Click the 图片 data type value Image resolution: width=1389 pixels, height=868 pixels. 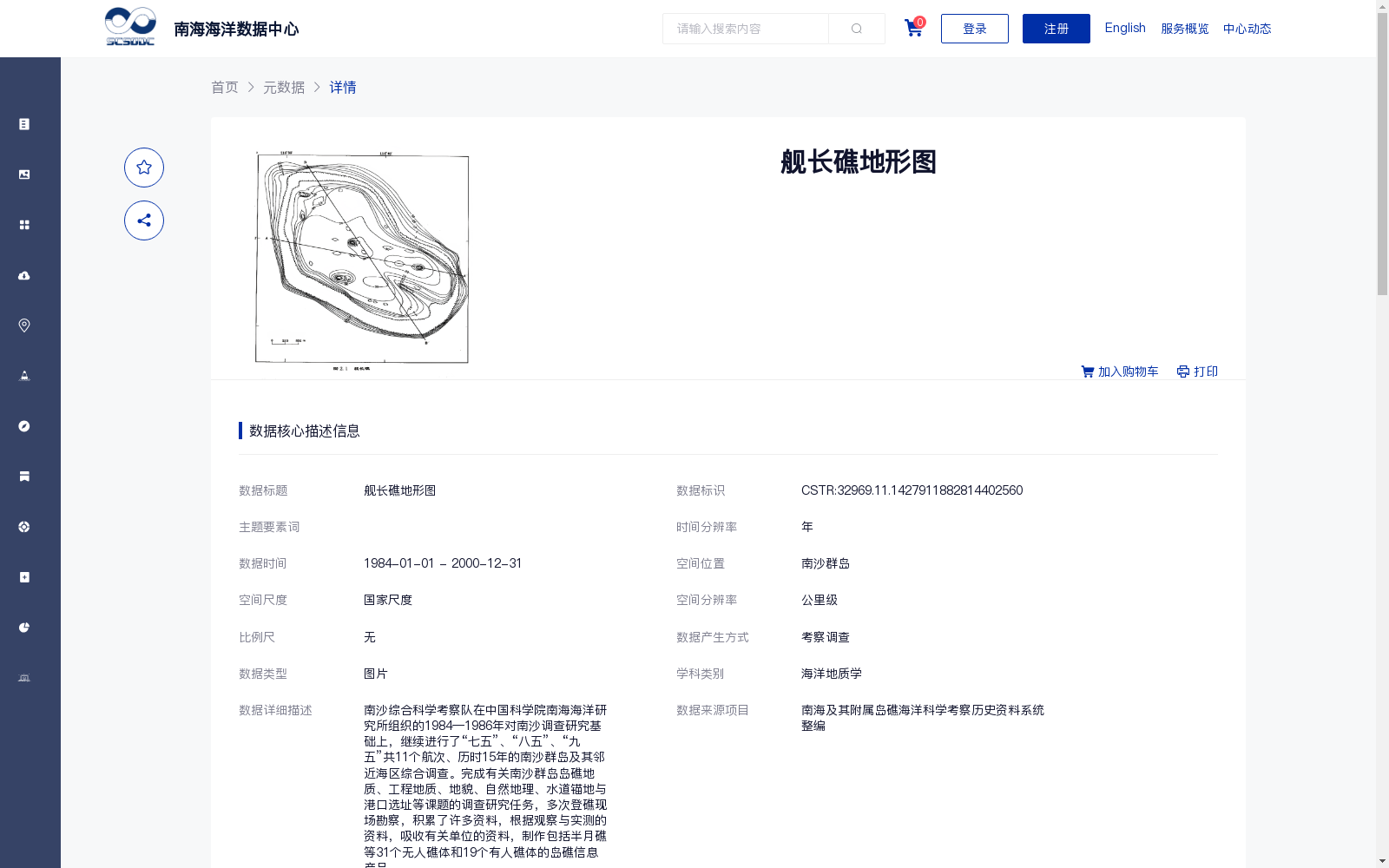coord(376,674)
